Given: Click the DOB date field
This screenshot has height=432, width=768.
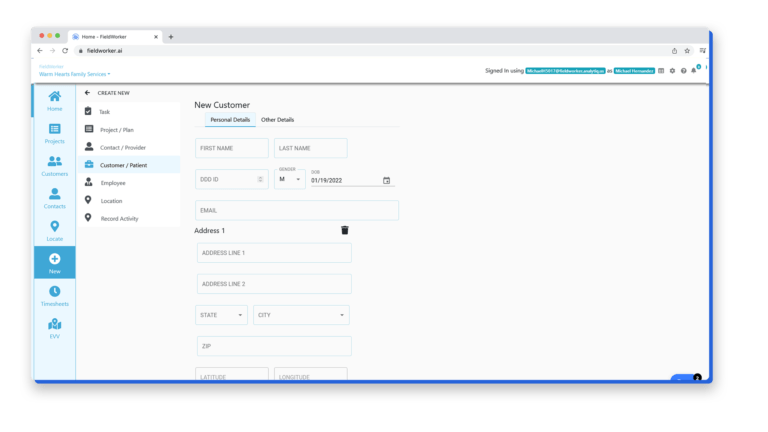Looking at the screenshot, I should click(346, 180).
